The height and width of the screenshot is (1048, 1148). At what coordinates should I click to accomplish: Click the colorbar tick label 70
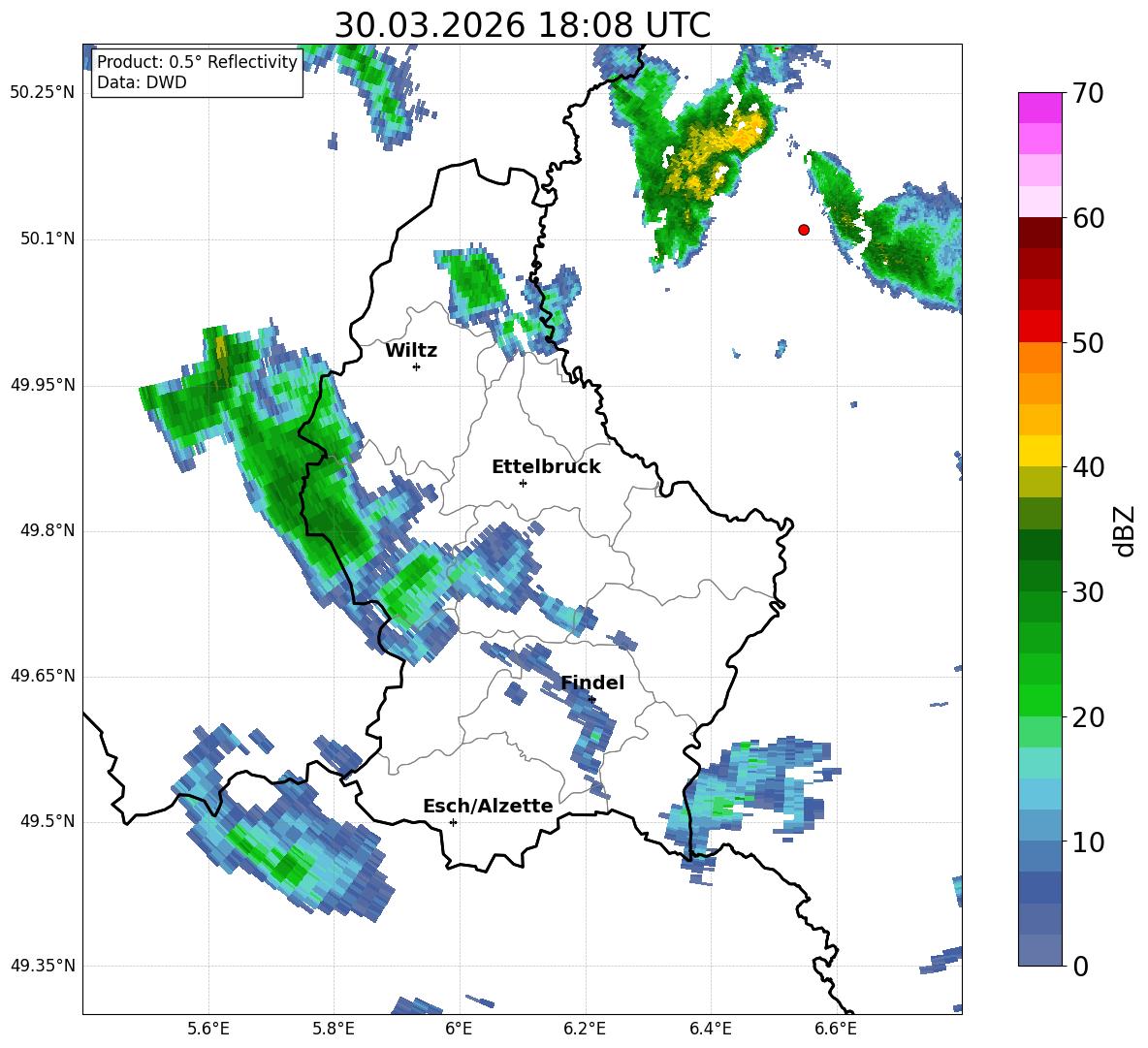click(1088, 94)
